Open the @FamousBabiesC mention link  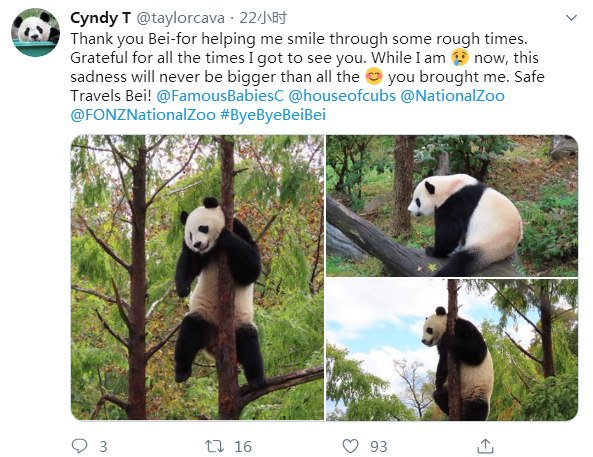click(220, 96)
